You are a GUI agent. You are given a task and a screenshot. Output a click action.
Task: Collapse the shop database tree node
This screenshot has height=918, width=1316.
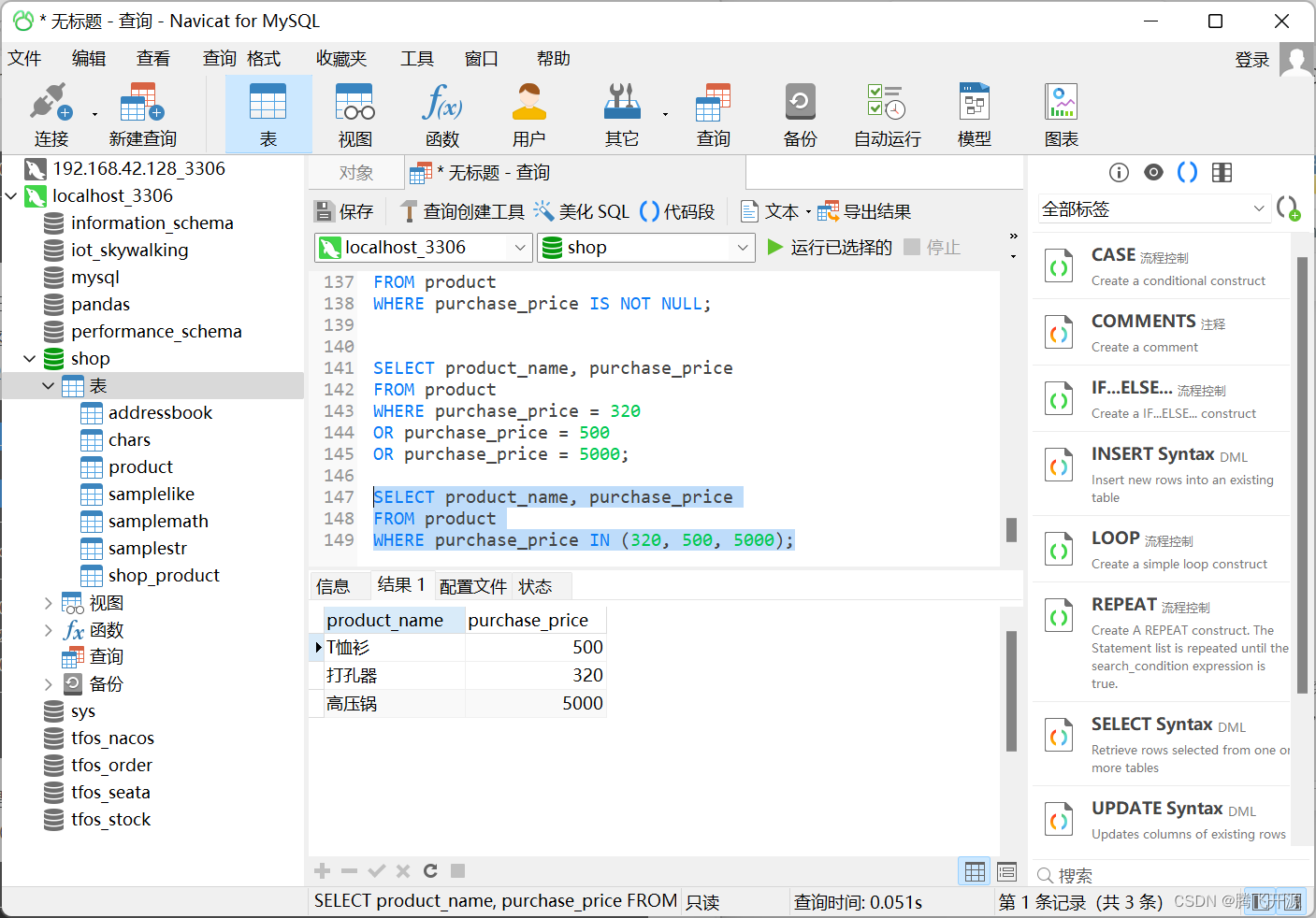30,359
